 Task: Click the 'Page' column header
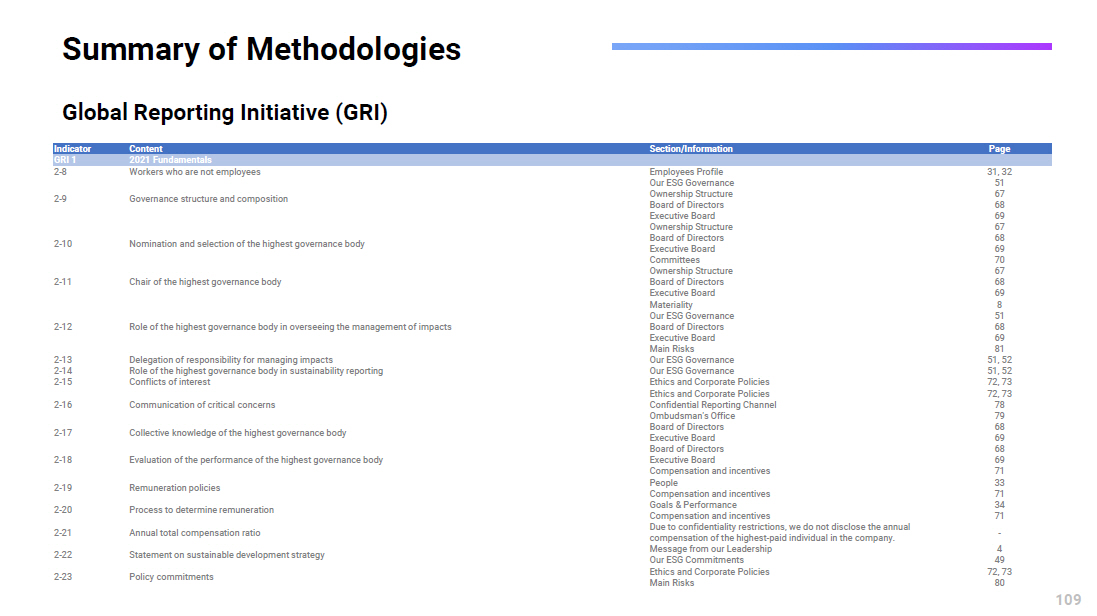pos(999,149)
